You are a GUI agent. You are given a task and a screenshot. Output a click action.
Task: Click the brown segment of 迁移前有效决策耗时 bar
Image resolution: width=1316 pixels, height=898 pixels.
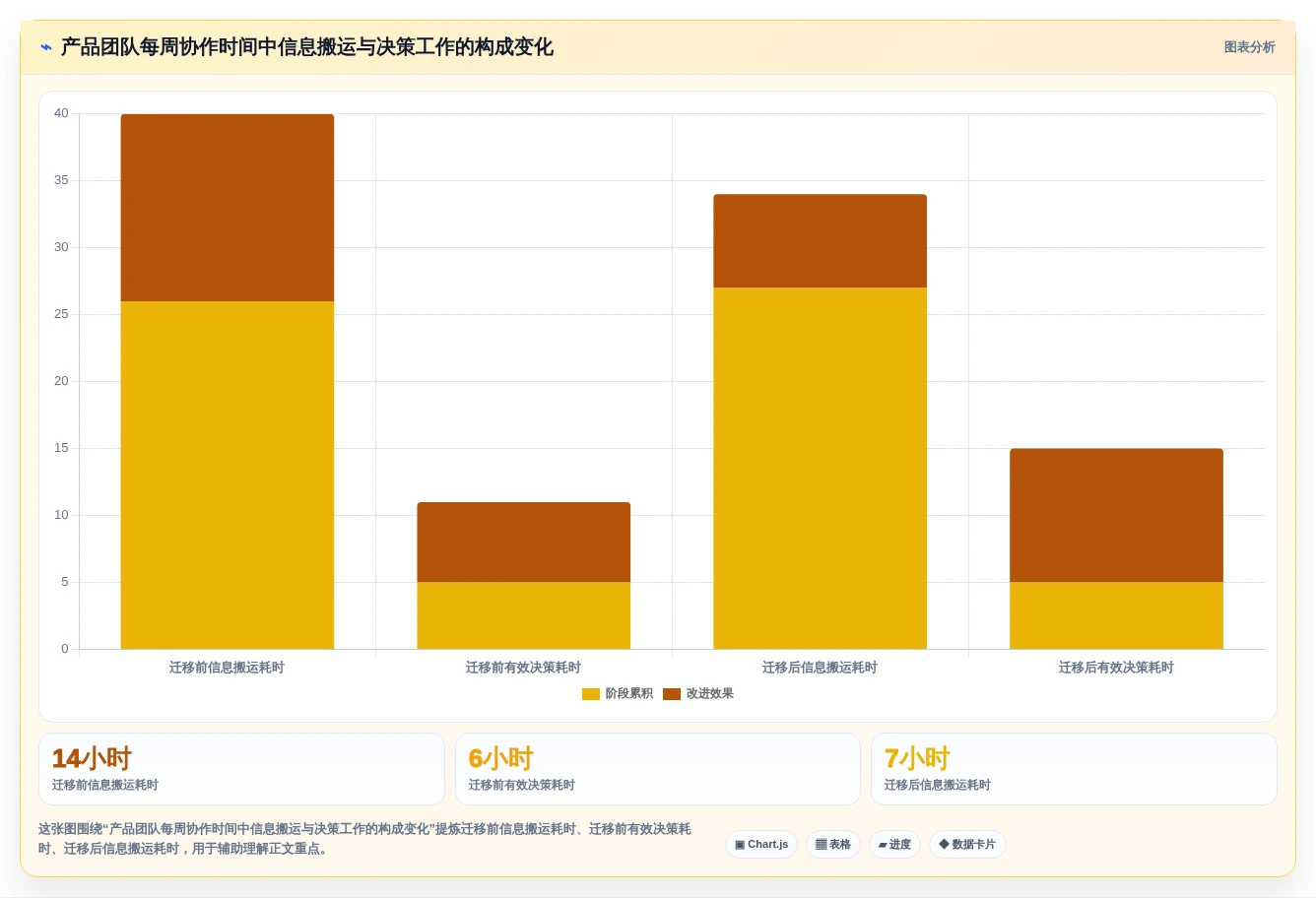[x=524, y=542]
